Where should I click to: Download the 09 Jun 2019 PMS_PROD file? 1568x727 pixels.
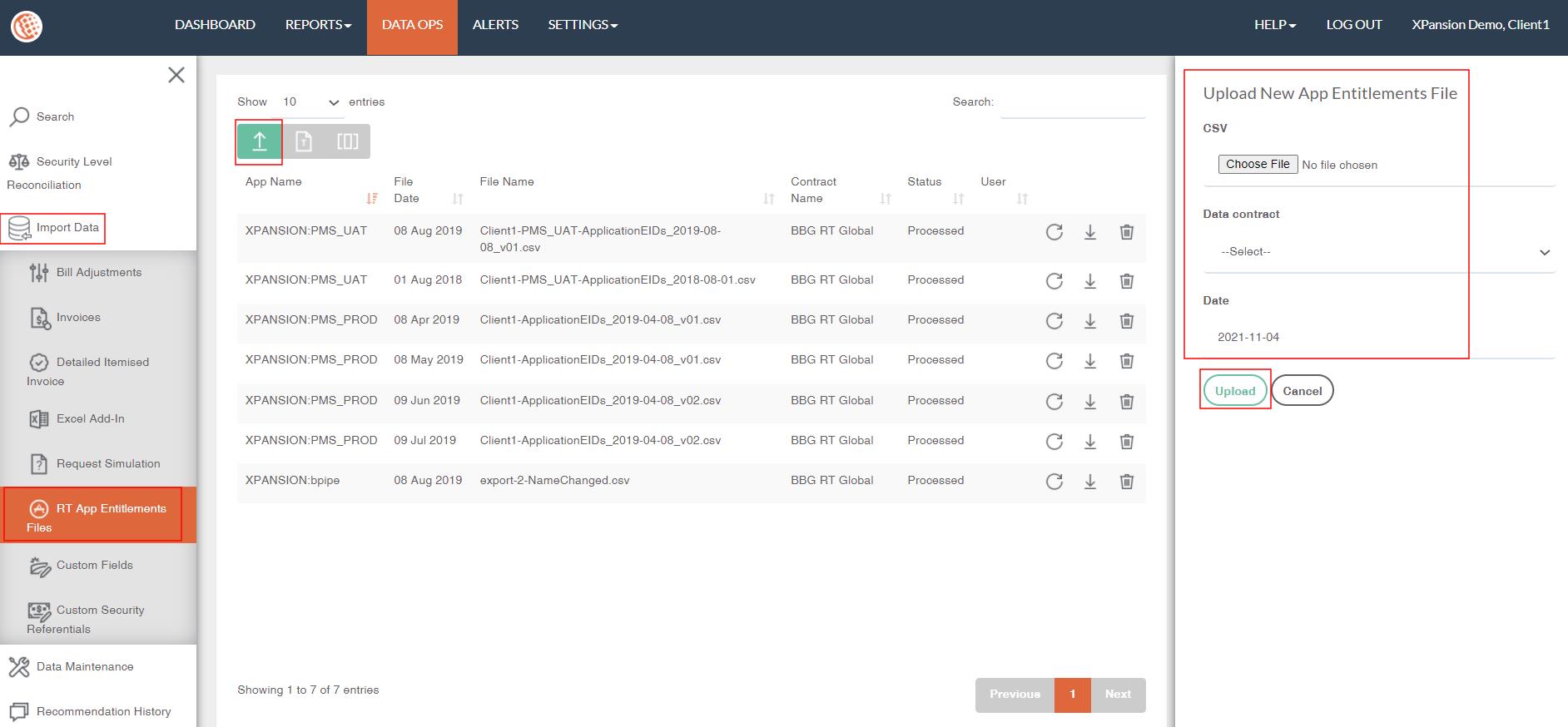click(1089, 402)
